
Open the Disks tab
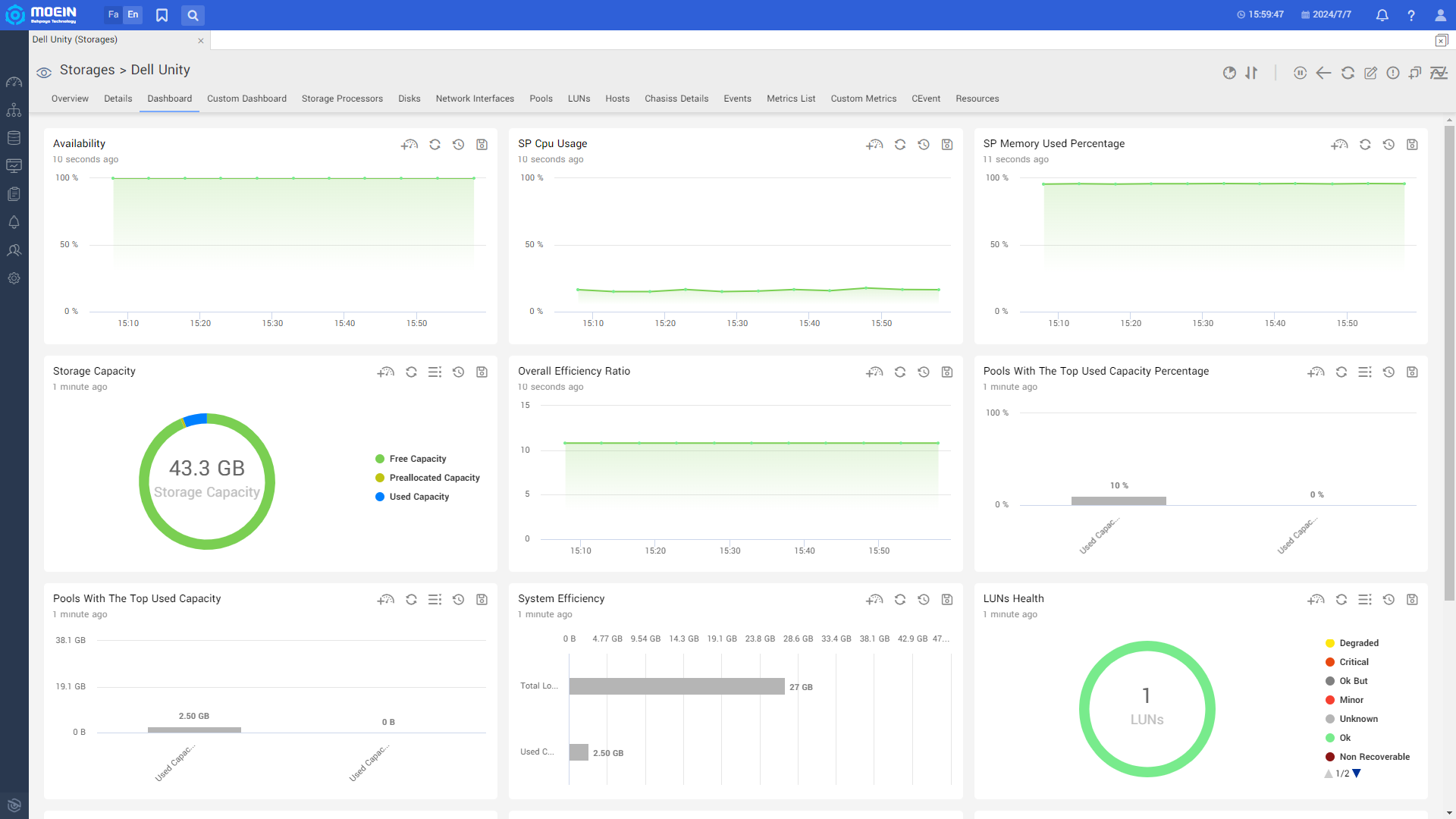(409, 99)
